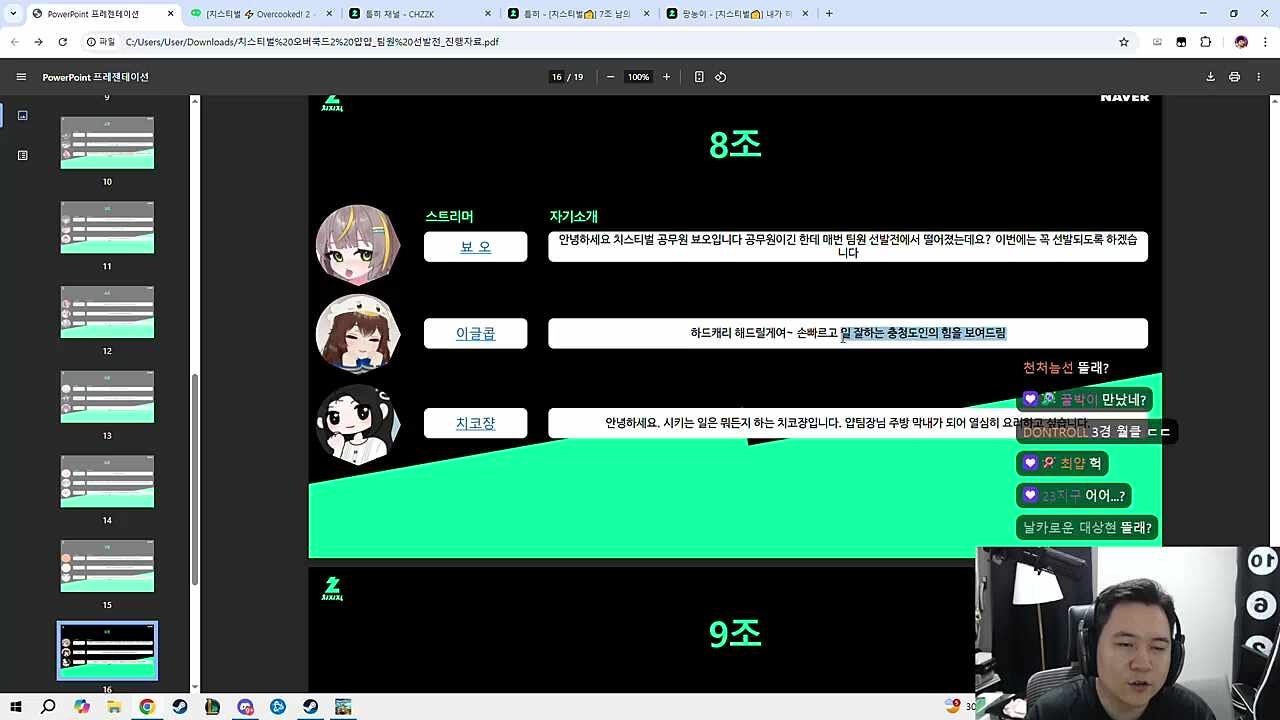
Task: Print the PDF document
Action: [x=1234, y=77]
